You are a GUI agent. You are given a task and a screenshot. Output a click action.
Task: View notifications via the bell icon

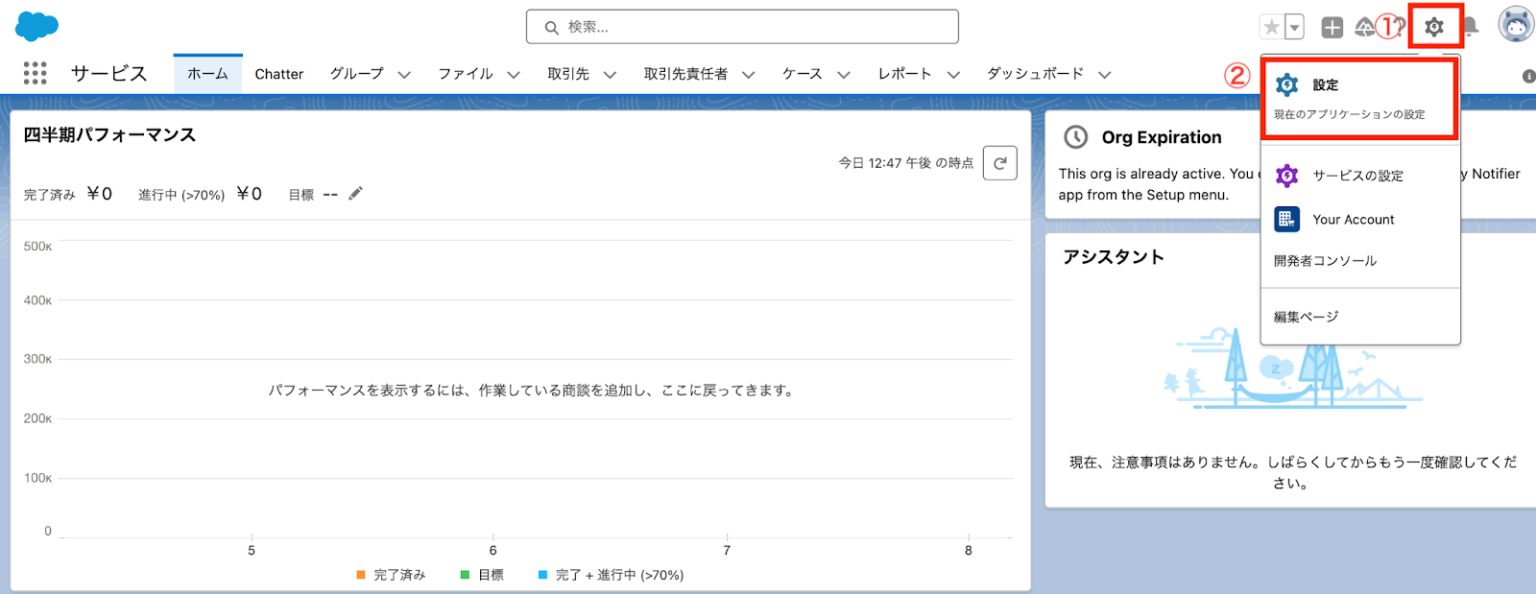pyautogui.click(x=1474, y=26)
